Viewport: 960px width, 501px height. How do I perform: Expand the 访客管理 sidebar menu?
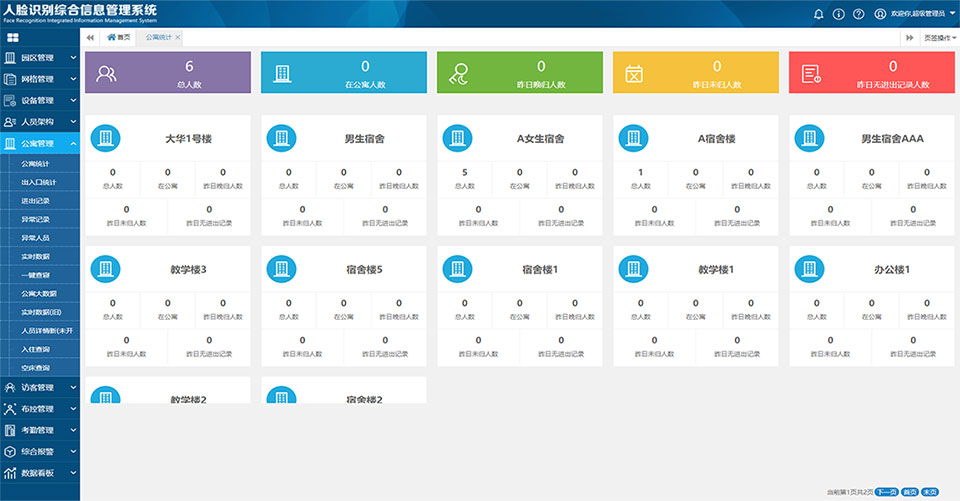click(x=40, y=387)
